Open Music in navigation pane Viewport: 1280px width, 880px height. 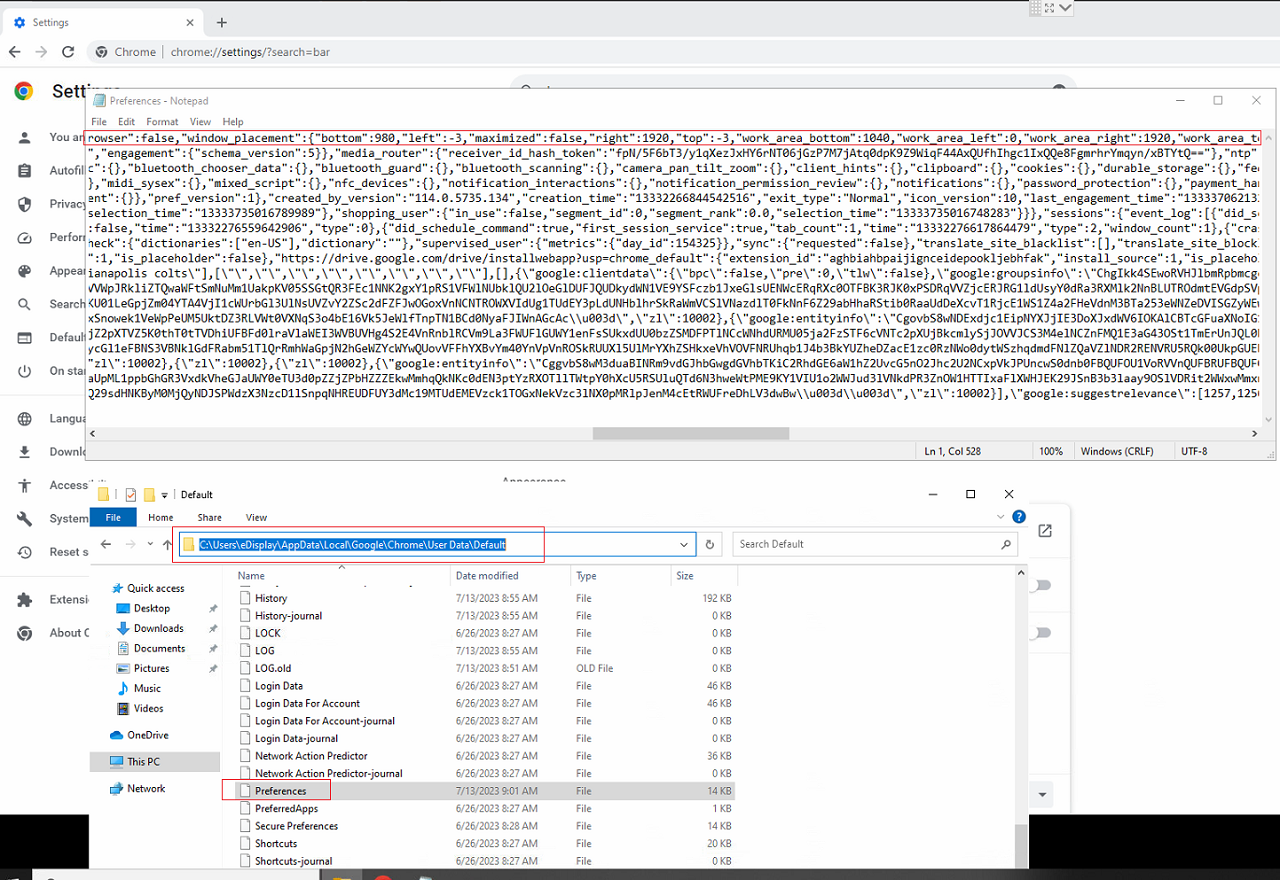pos(147,688)
